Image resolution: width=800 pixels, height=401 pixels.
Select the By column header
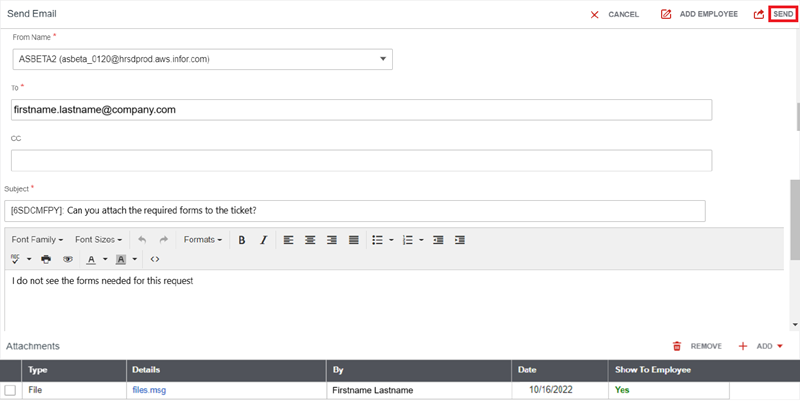click(419, 370)
